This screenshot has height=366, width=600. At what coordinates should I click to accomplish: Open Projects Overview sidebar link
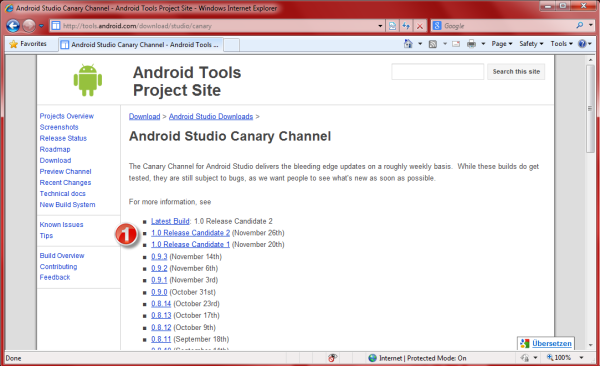point(67,116)
